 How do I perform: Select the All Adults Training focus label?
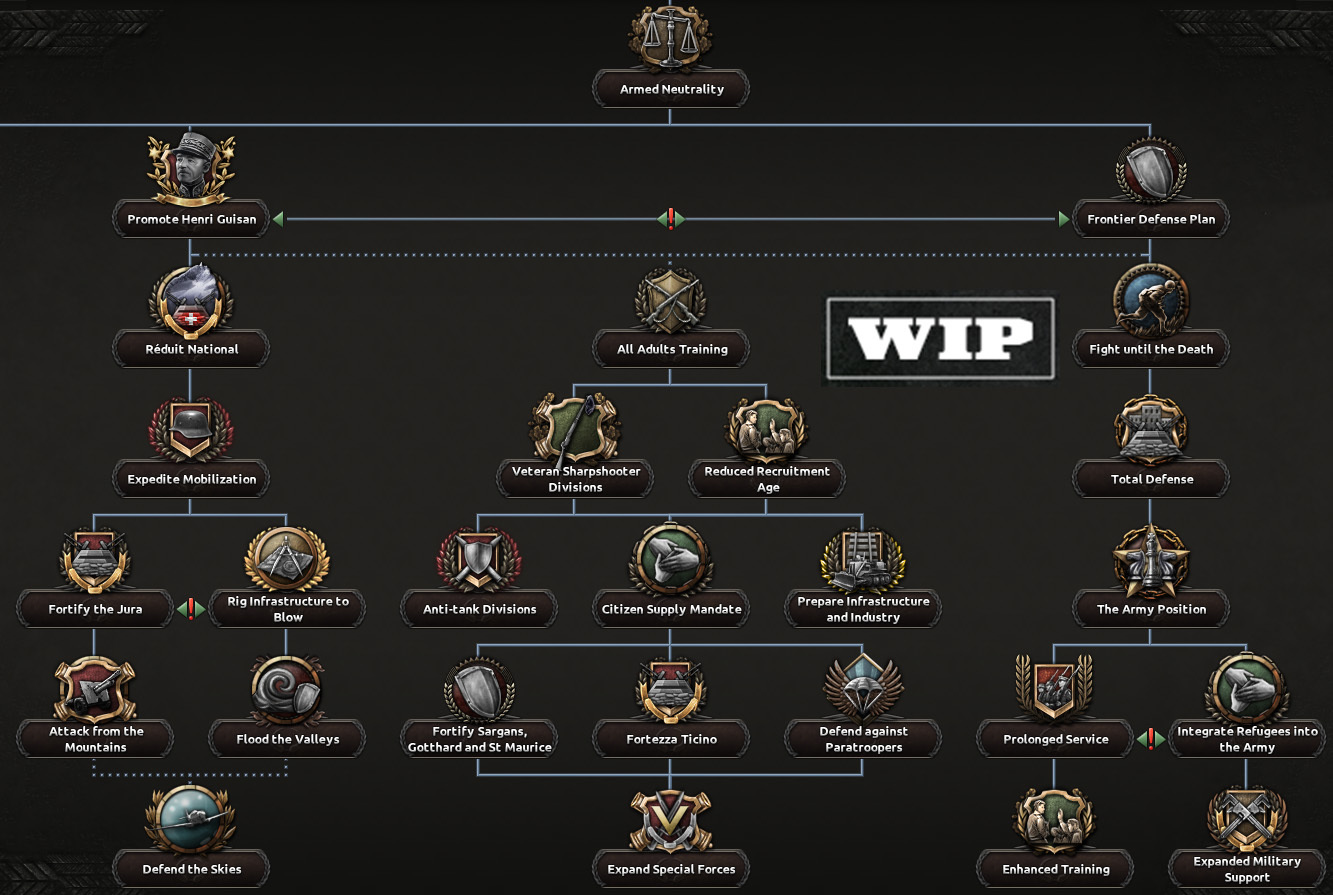point(671,349)
